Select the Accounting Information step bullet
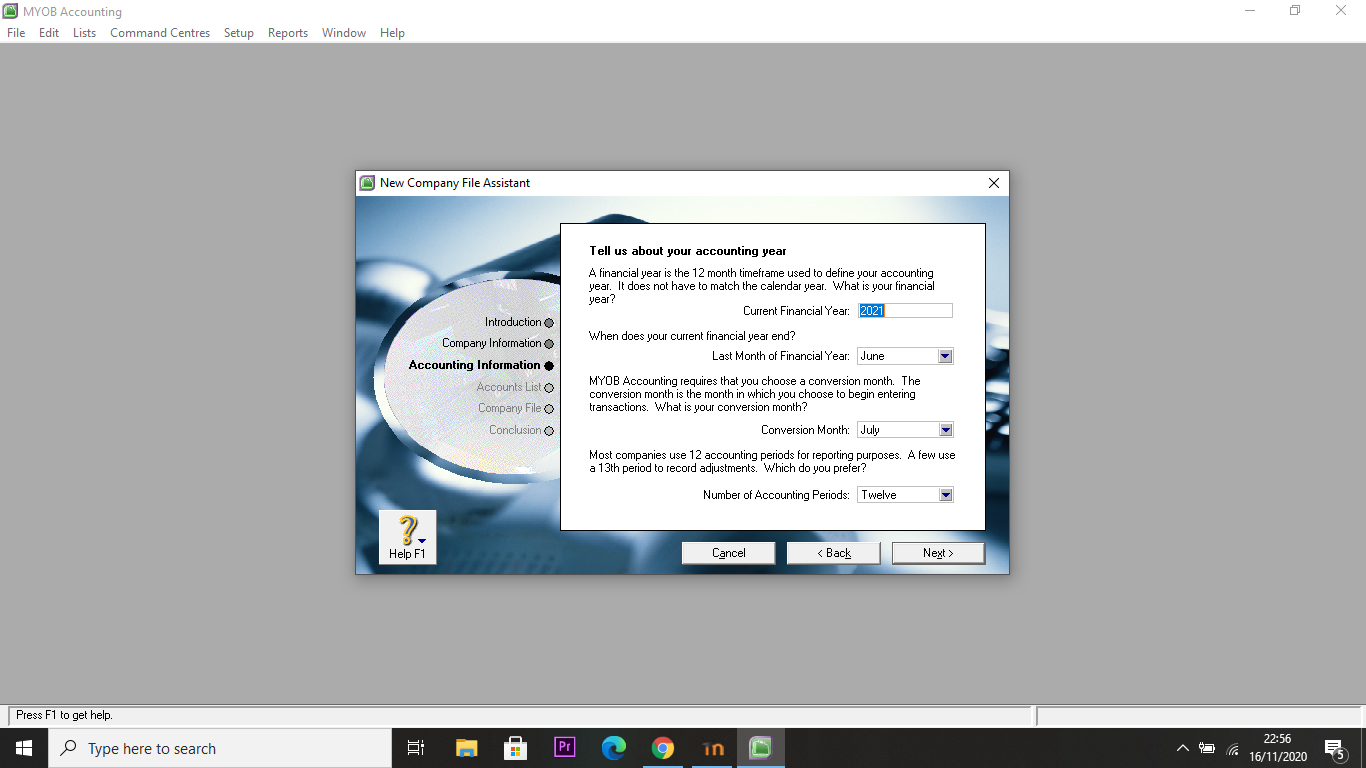1366x768 pixels. click(549, 366)
